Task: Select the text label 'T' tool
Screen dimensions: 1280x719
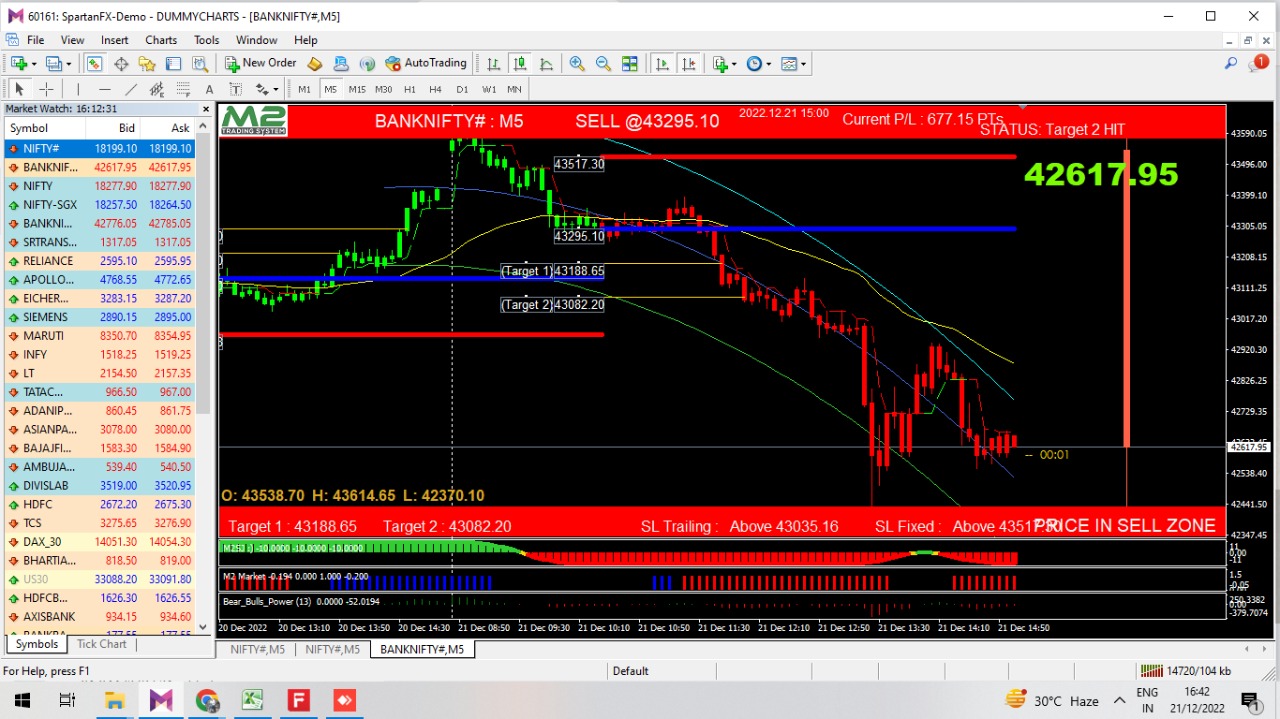Action: coord(235,89)
